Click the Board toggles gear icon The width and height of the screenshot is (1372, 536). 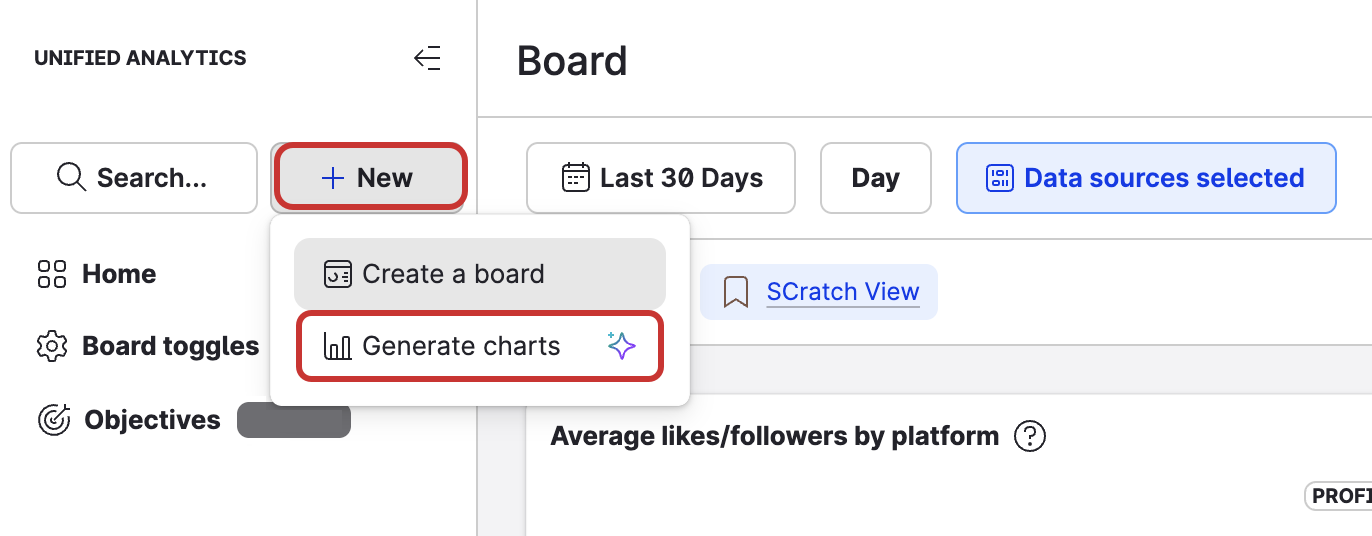52,347
